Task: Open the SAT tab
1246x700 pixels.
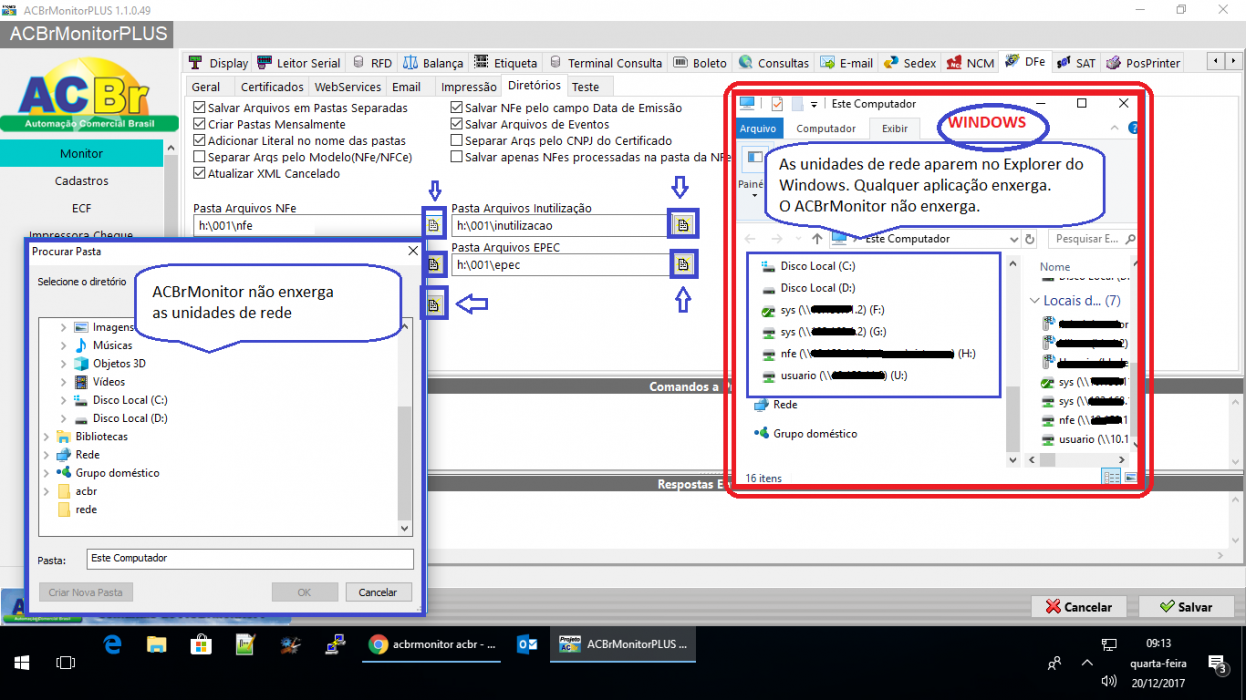Action: [1077, 62]
